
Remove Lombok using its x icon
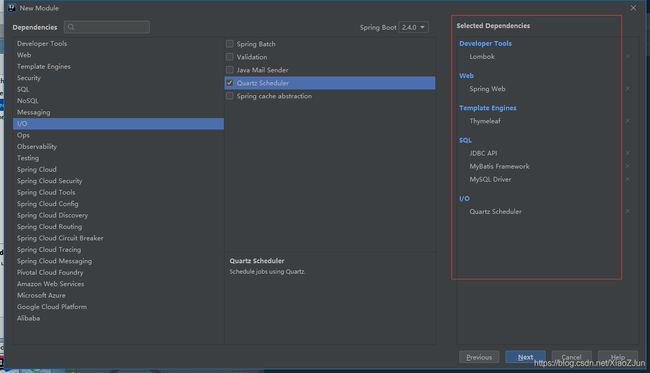628,56
